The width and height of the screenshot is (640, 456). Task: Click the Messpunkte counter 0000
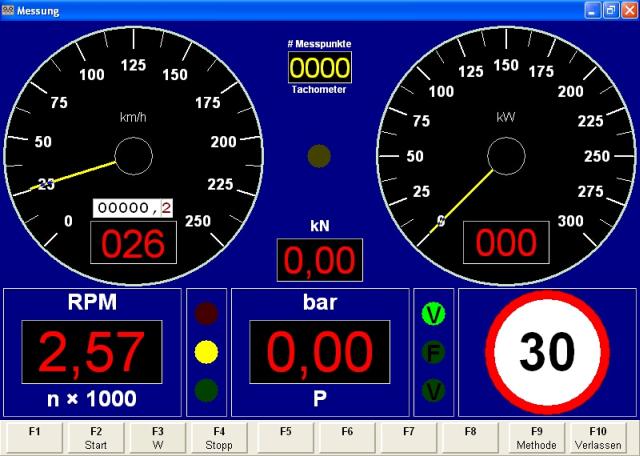(x=320, y=67)
